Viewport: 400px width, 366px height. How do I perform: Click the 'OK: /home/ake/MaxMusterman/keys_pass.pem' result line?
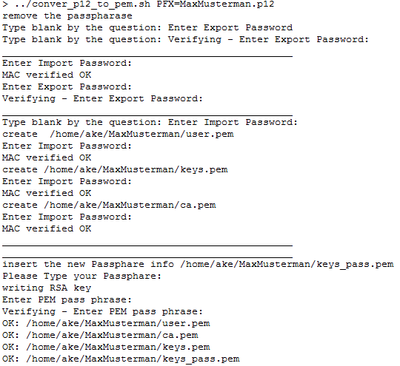pos(121,359)
